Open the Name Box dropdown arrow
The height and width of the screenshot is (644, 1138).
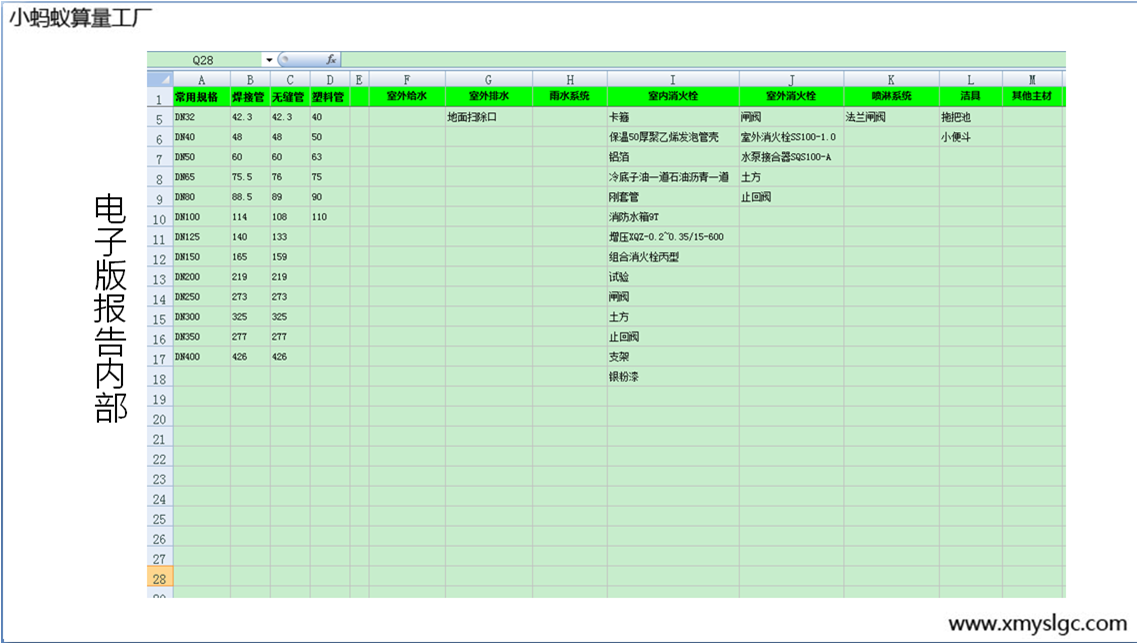point(269,60)
